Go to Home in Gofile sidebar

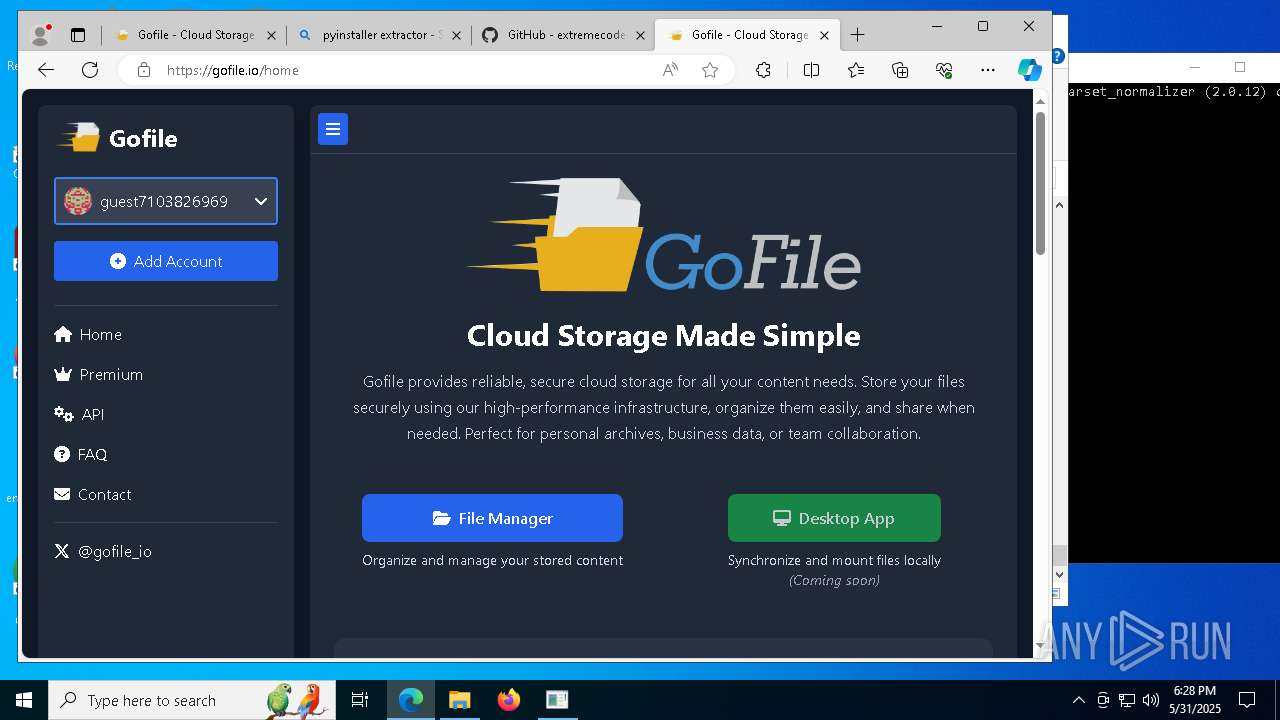(88, 334)
